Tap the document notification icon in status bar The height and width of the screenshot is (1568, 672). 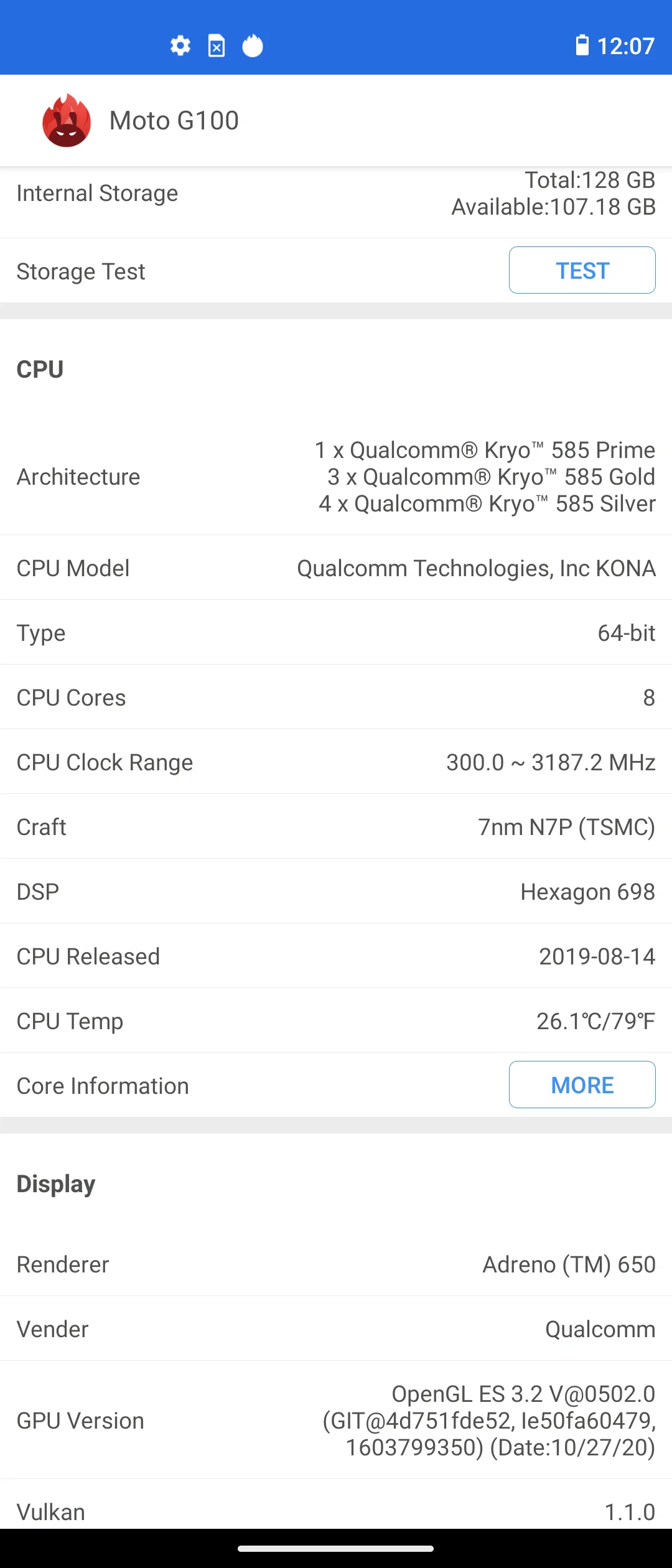[x=216, y=46]
